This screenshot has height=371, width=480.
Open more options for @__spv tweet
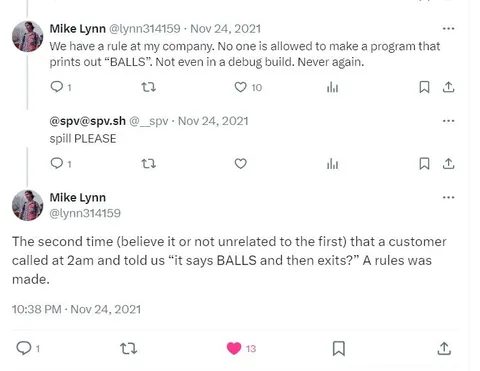click(x=448, y=121)
